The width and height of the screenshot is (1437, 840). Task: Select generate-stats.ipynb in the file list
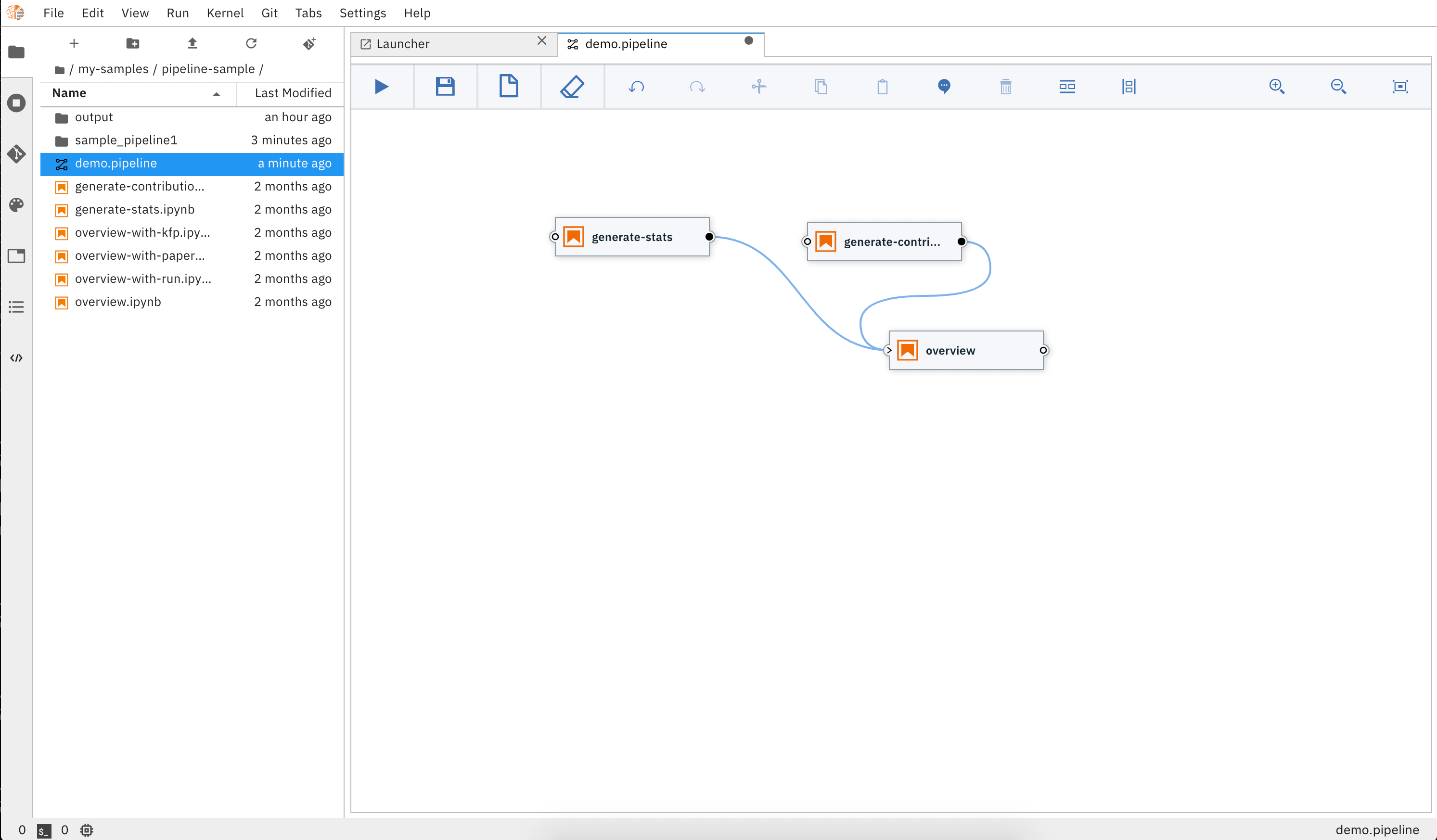click(x=135, y=210)
